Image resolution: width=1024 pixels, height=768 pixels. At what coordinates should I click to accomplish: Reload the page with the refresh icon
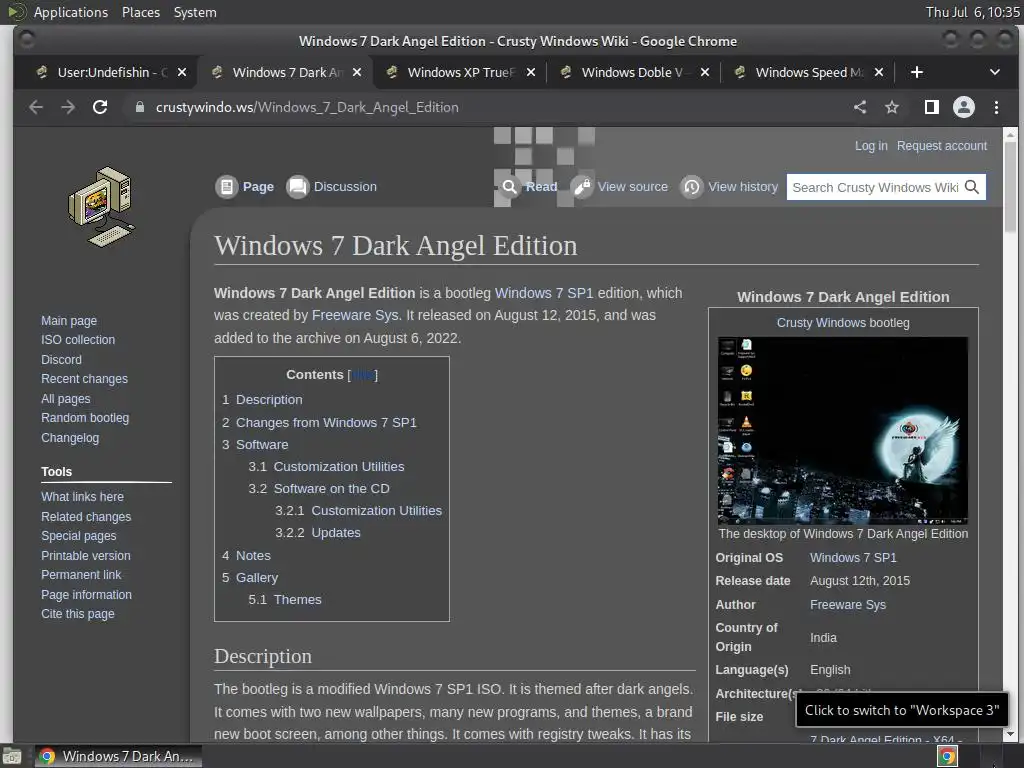[x=100, y=107]
